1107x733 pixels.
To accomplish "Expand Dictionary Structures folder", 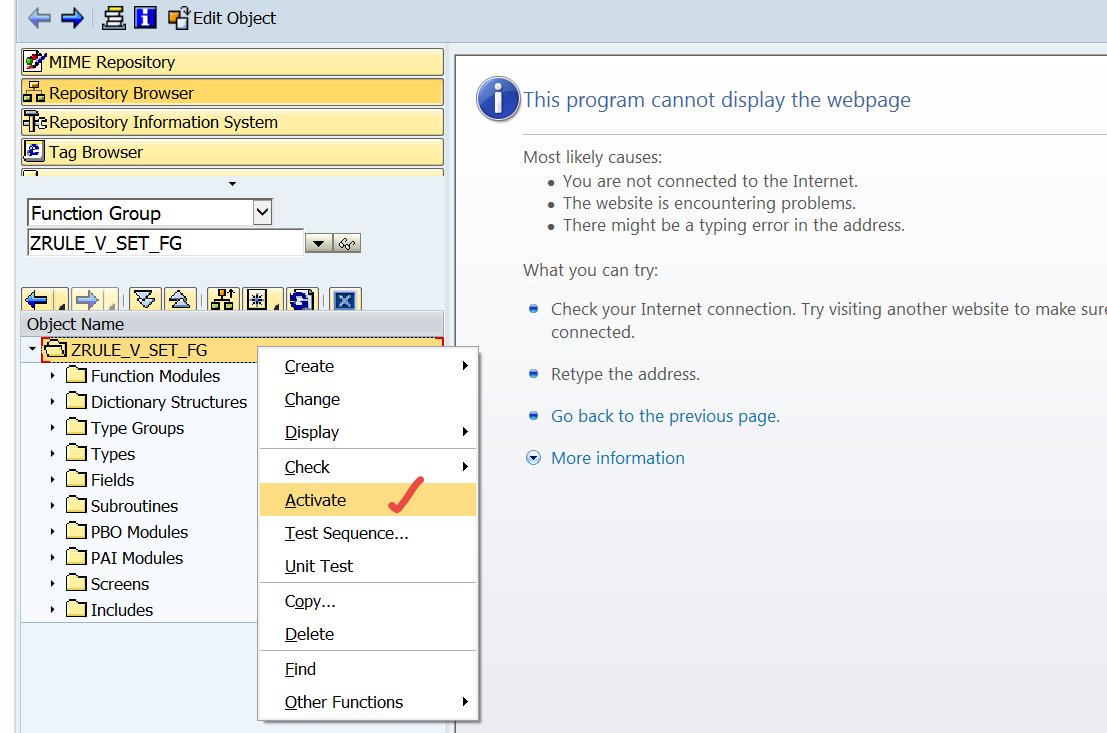I will 52,402.
